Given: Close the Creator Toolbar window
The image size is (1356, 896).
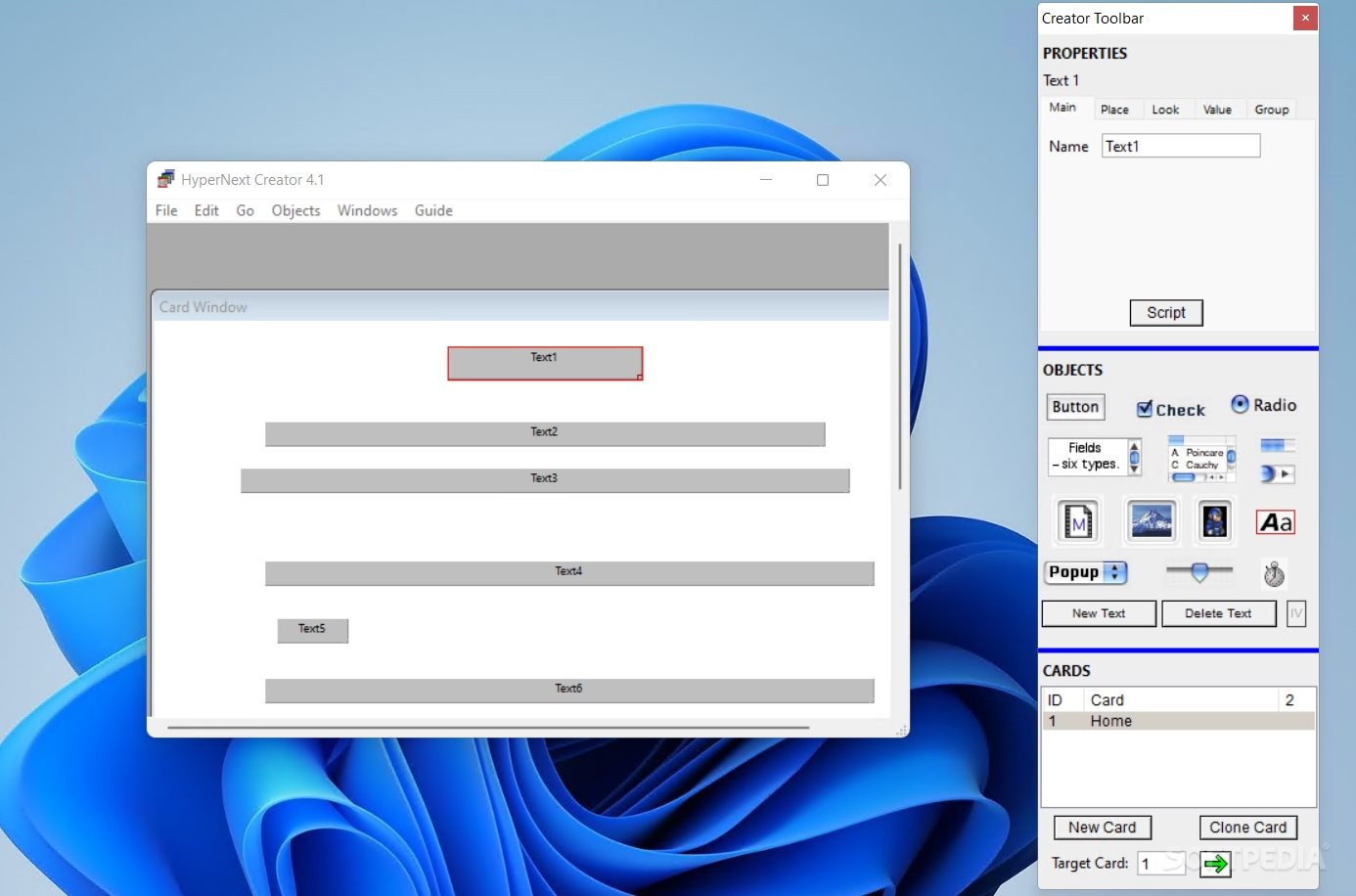Looking at the screenshot, I should [x=1305, y=18].
